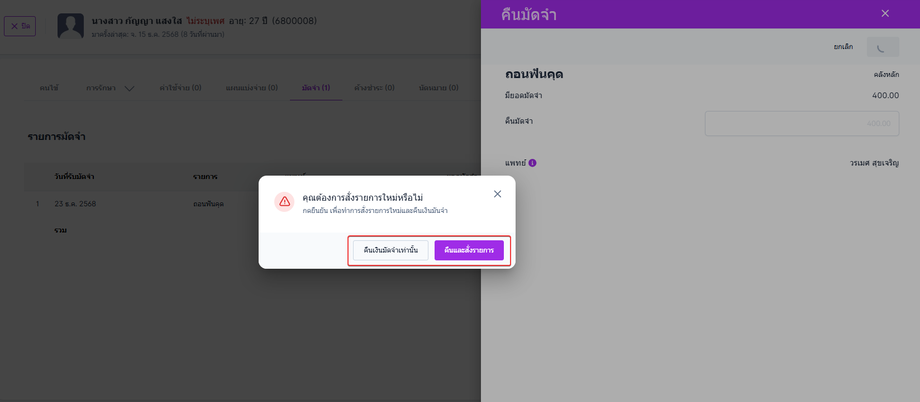Click ยกเลิก in the refund panel
This screenshot has width=920, height=402.
tap(843, 47)
